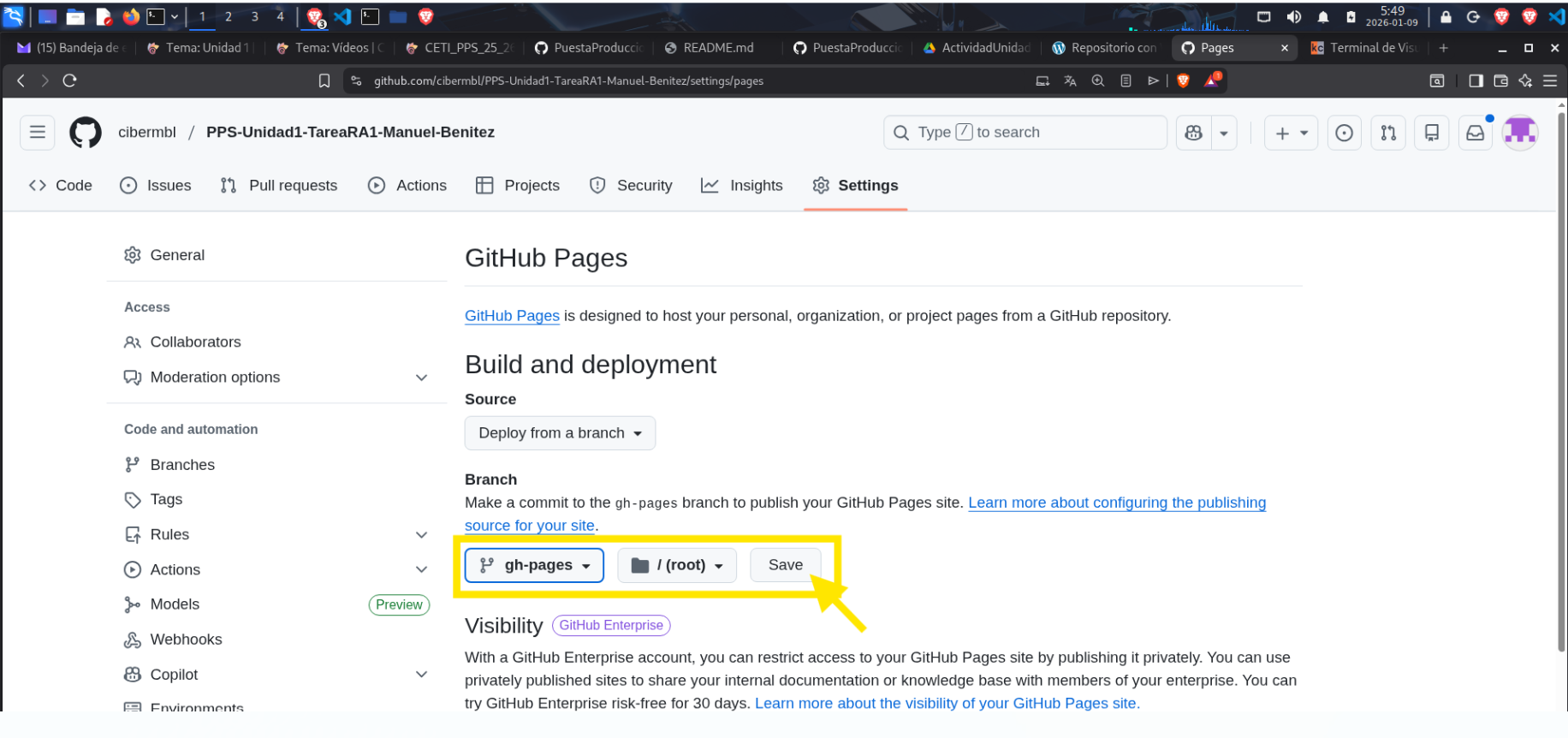
Task: Launch Firefox from the top panel
Action: tap(131, 16)
